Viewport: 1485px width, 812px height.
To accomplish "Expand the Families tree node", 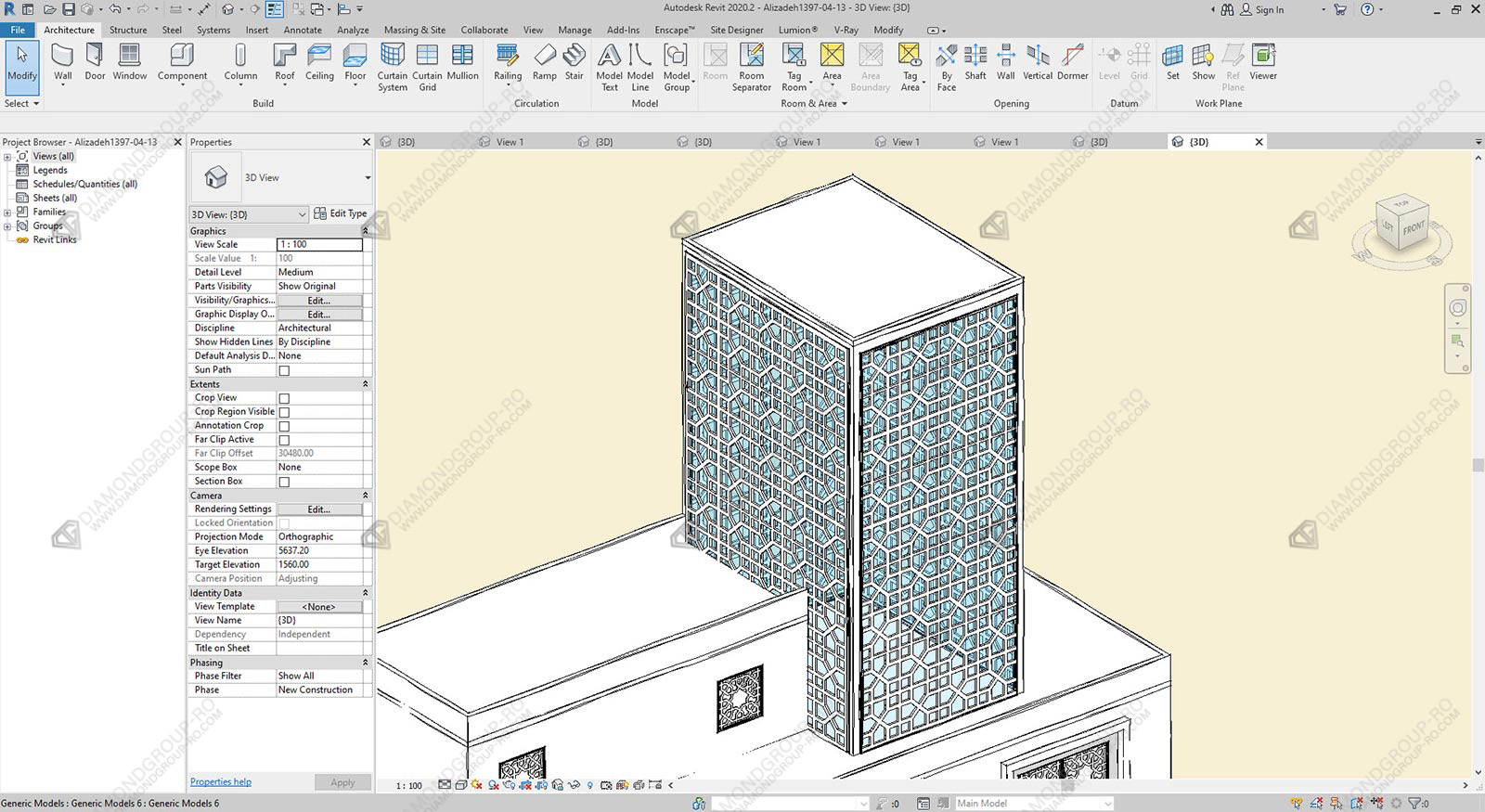I will [7, 213].
